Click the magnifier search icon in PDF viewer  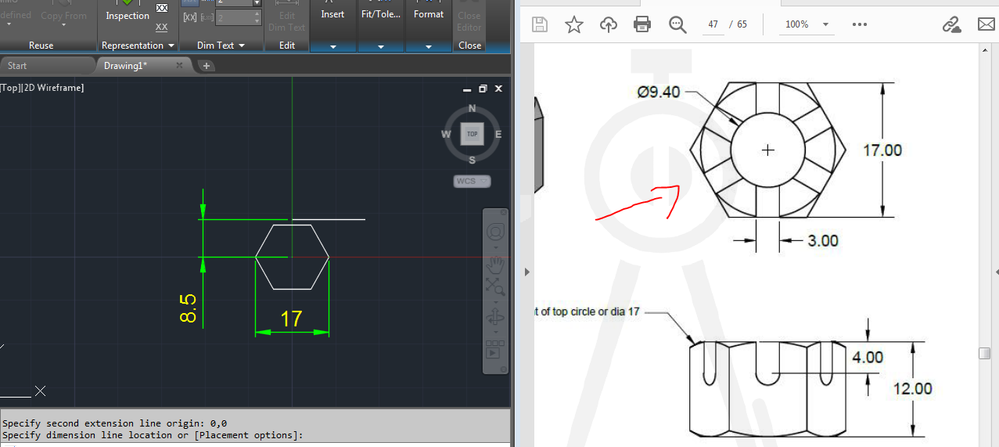coord(677,25)
